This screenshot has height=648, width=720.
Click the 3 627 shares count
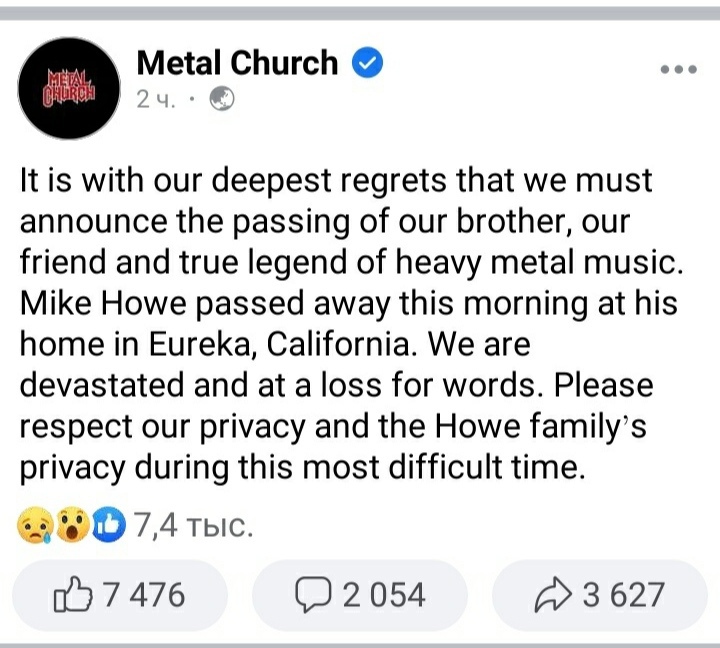pyautogui.click(x=622, y=595)
